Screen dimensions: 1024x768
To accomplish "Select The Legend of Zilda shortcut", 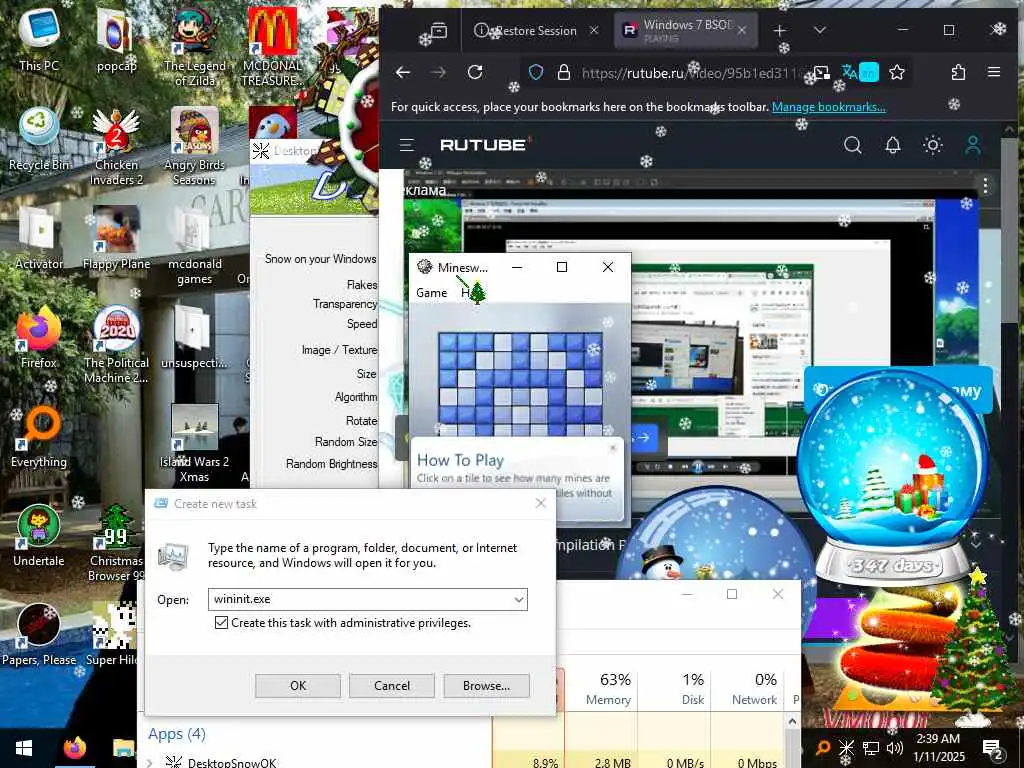I will (195, 47).
